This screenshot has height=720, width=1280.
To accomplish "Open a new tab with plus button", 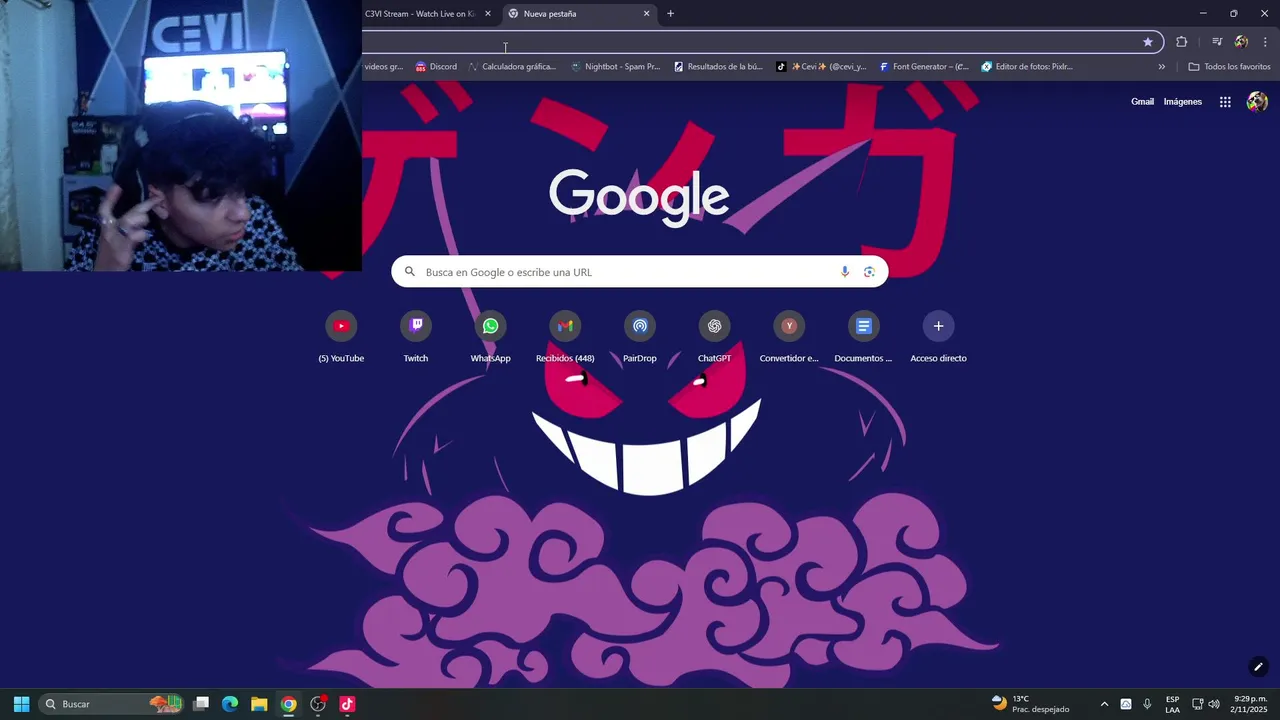I will click(x=670, y=14).
